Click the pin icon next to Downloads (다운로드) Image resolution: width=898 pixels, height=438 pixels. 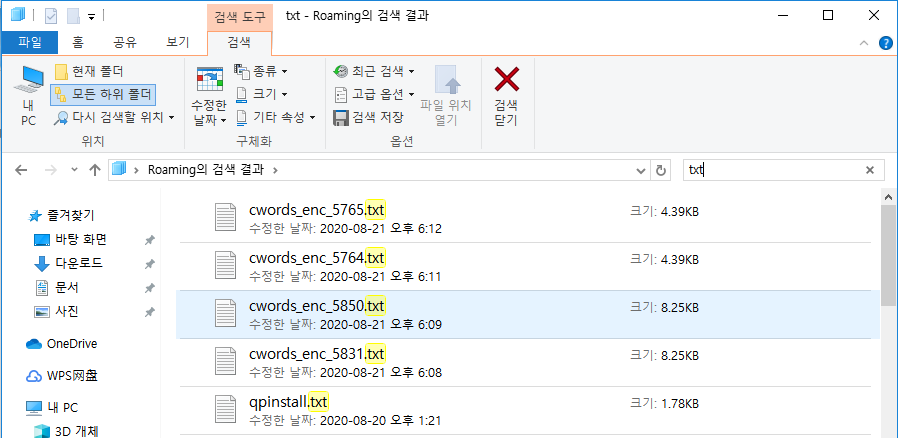(149, 264)
